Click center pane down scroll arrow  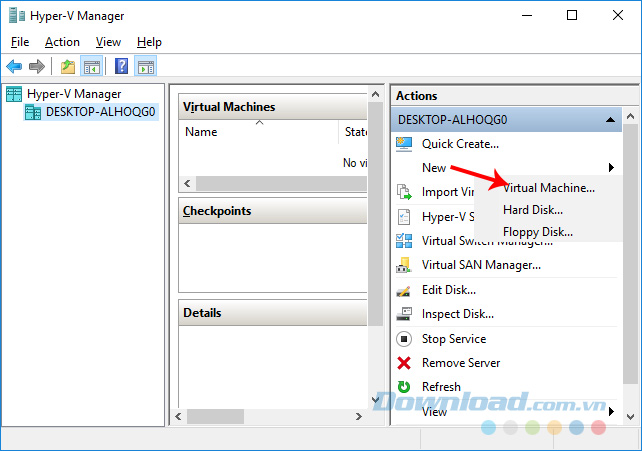[x=375, y=399]
